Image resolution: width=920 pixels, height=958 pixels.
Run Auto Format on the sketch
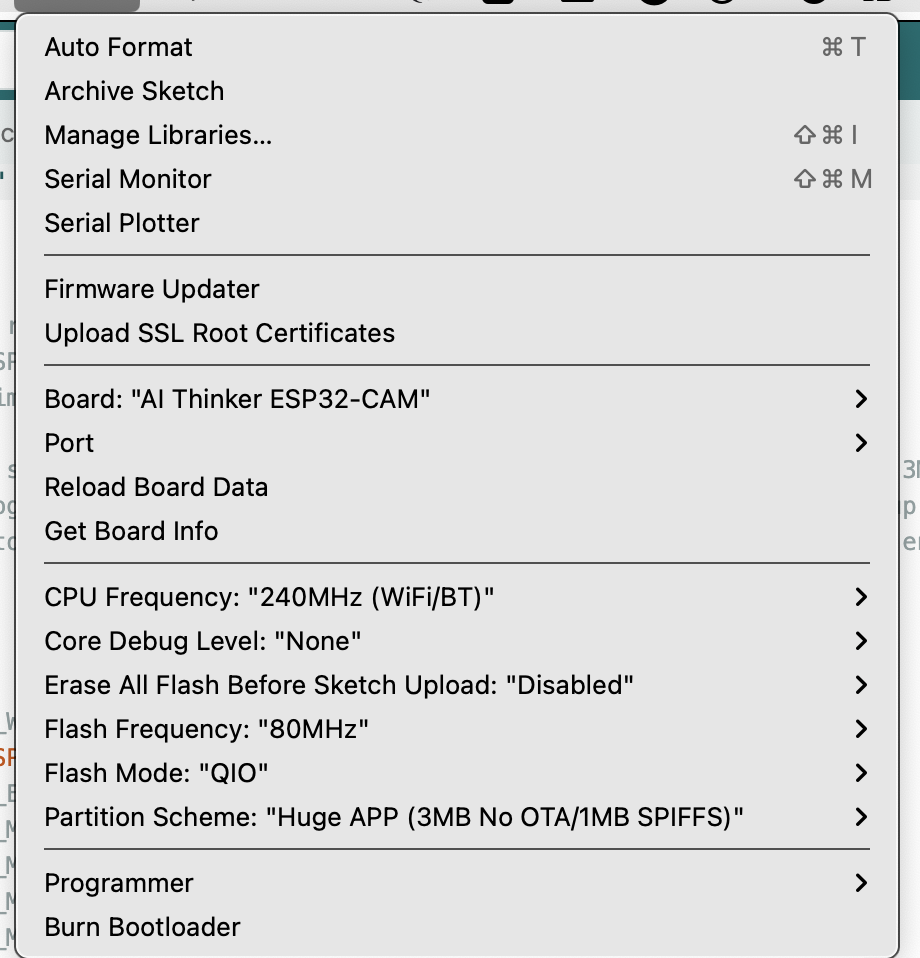tap(117, 47)
